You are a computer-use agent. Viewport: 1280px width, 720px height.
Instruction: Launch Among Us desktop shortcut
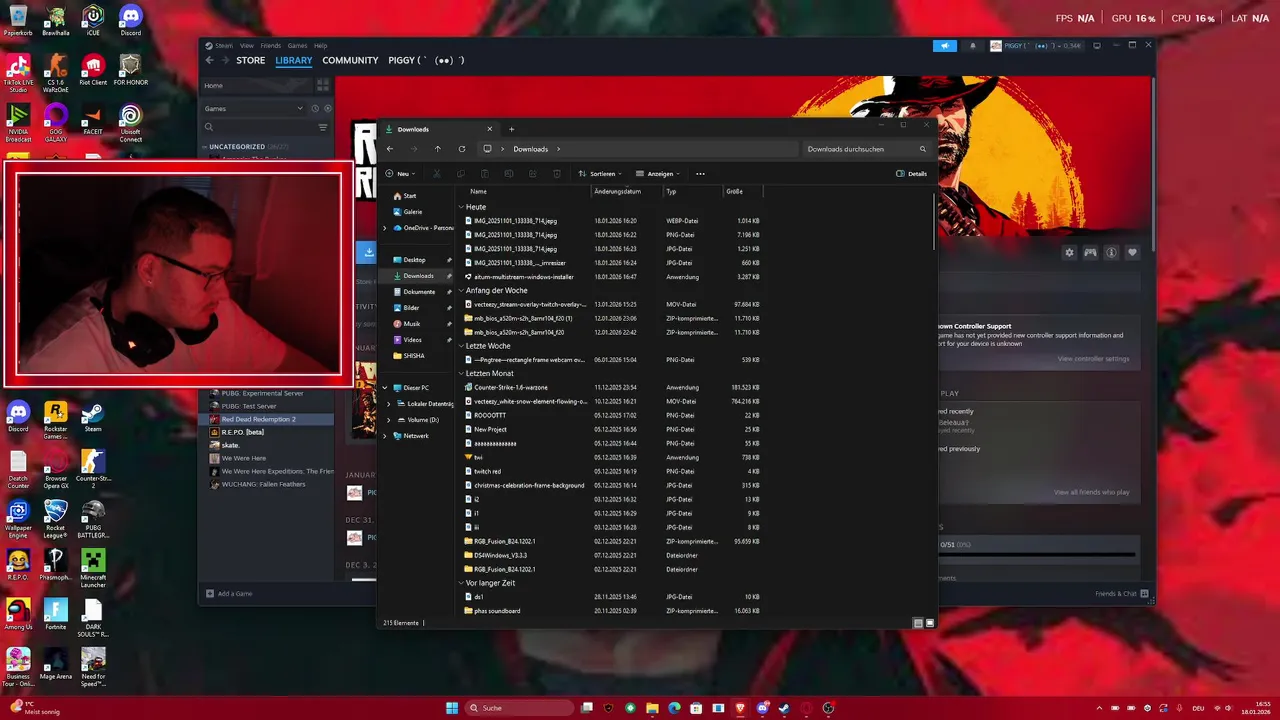tap(18, 615)
